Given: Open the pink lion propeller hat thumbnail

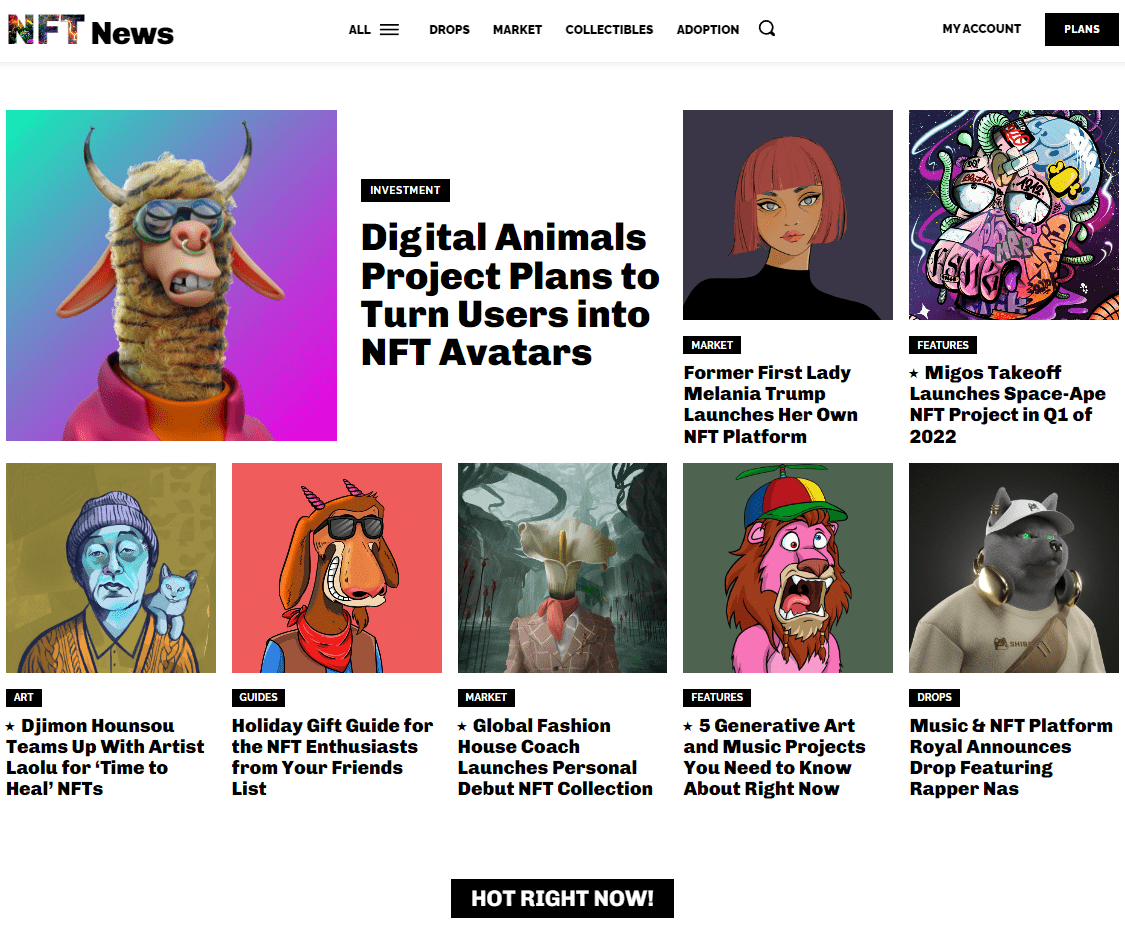Looking at the screenshot, I should coord(788,568).
